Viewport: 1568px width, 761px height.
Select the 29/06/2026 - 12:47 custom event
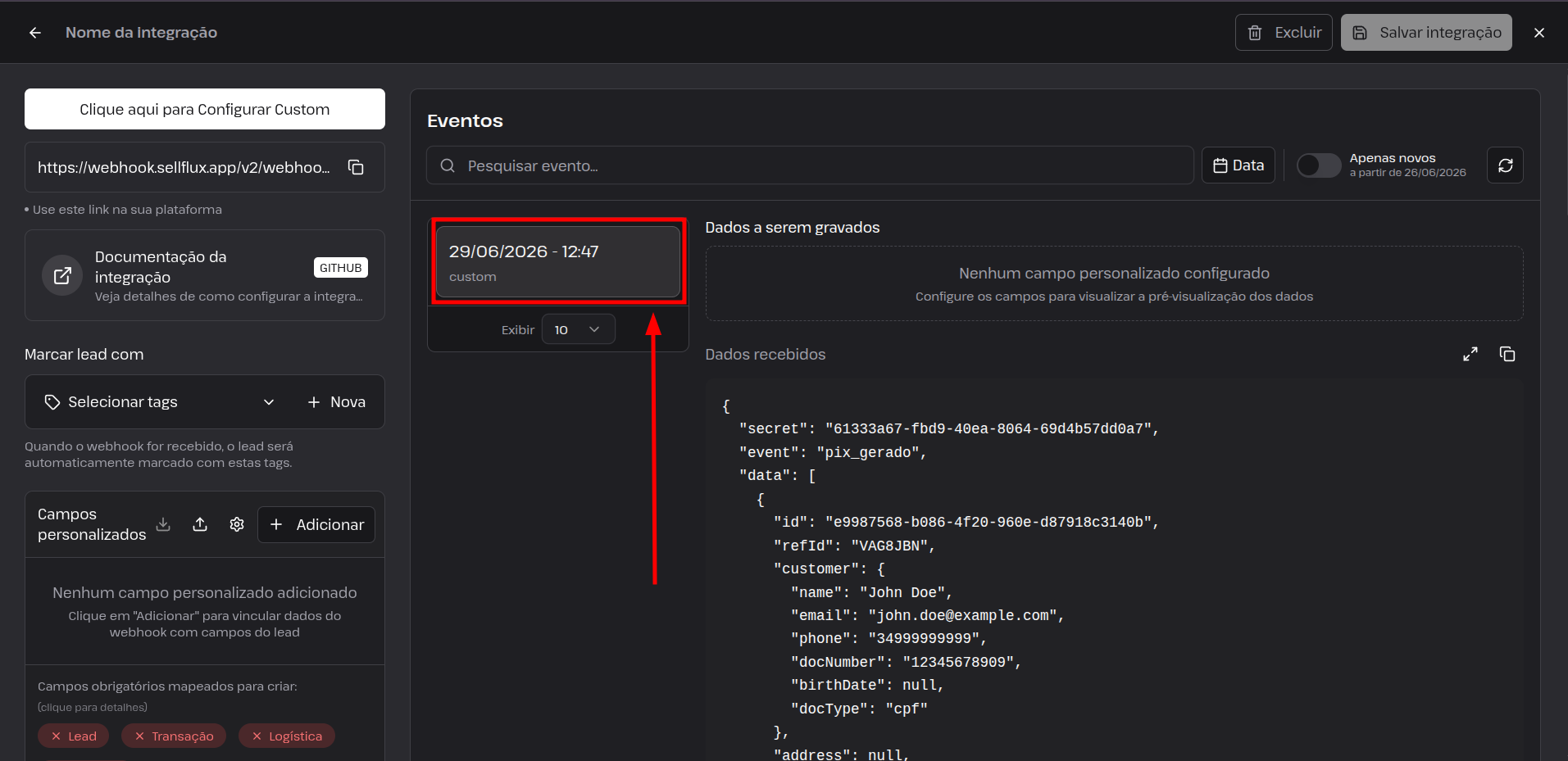pyautogui.click(x=558, y=262)
